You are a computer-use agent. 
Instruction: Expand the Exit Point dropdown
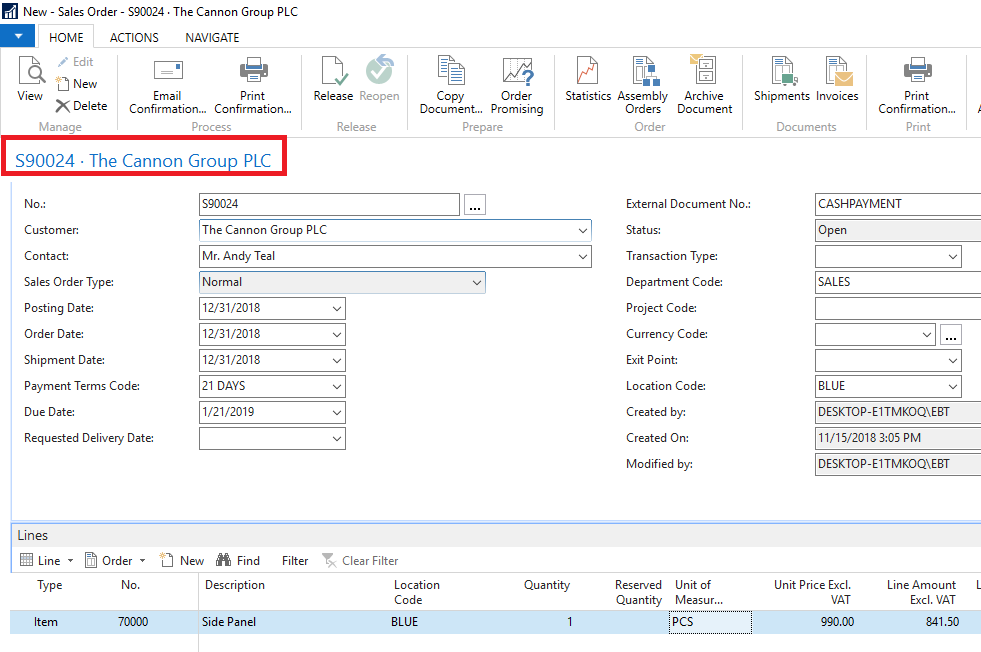click(x=952, y=360)
